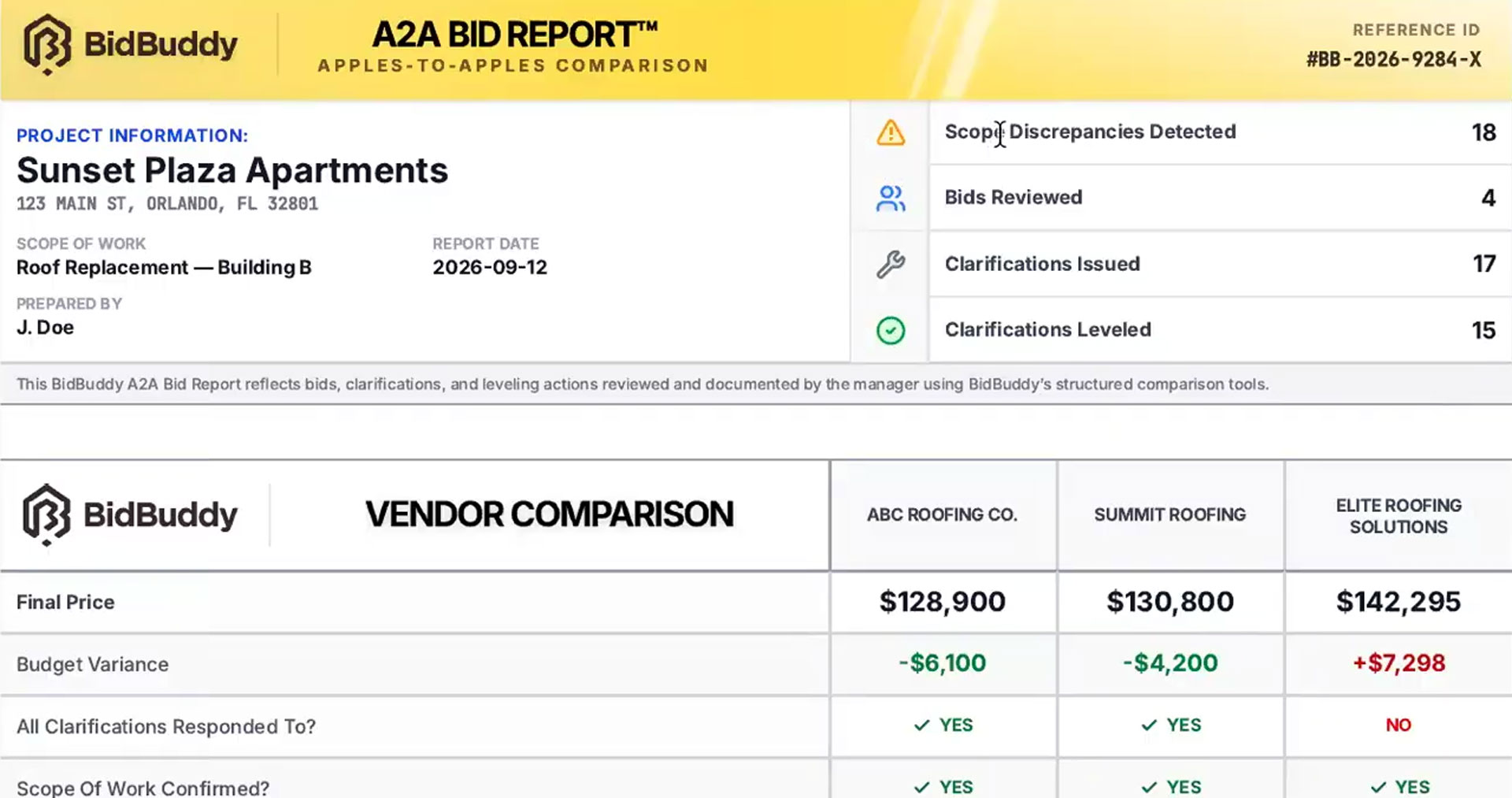Screen dimensions: 1512x798
Task: Click the Sunset Plaza Apartments project title
Action: (232, 170)
